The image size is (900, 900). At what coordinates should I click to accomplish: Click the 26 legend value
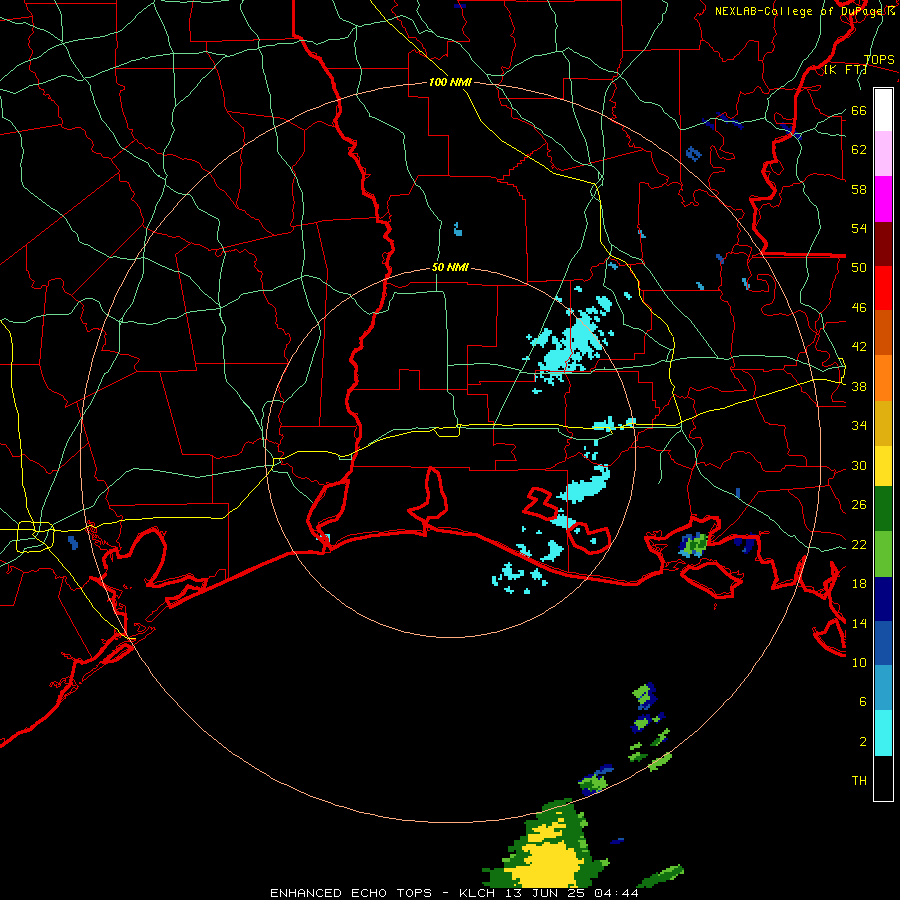click(x=859, y=505)
